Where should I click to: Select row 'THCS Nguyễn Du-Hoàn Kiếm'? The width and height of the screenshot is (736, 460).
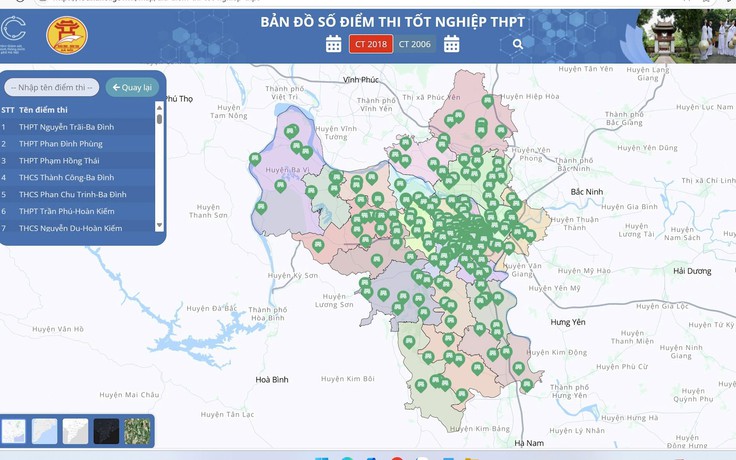click(x=77, y=227)
